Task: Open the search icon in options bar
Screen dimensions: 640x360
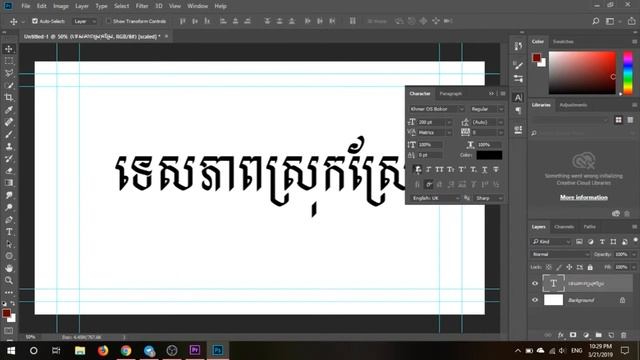Action: click(596, 21)
